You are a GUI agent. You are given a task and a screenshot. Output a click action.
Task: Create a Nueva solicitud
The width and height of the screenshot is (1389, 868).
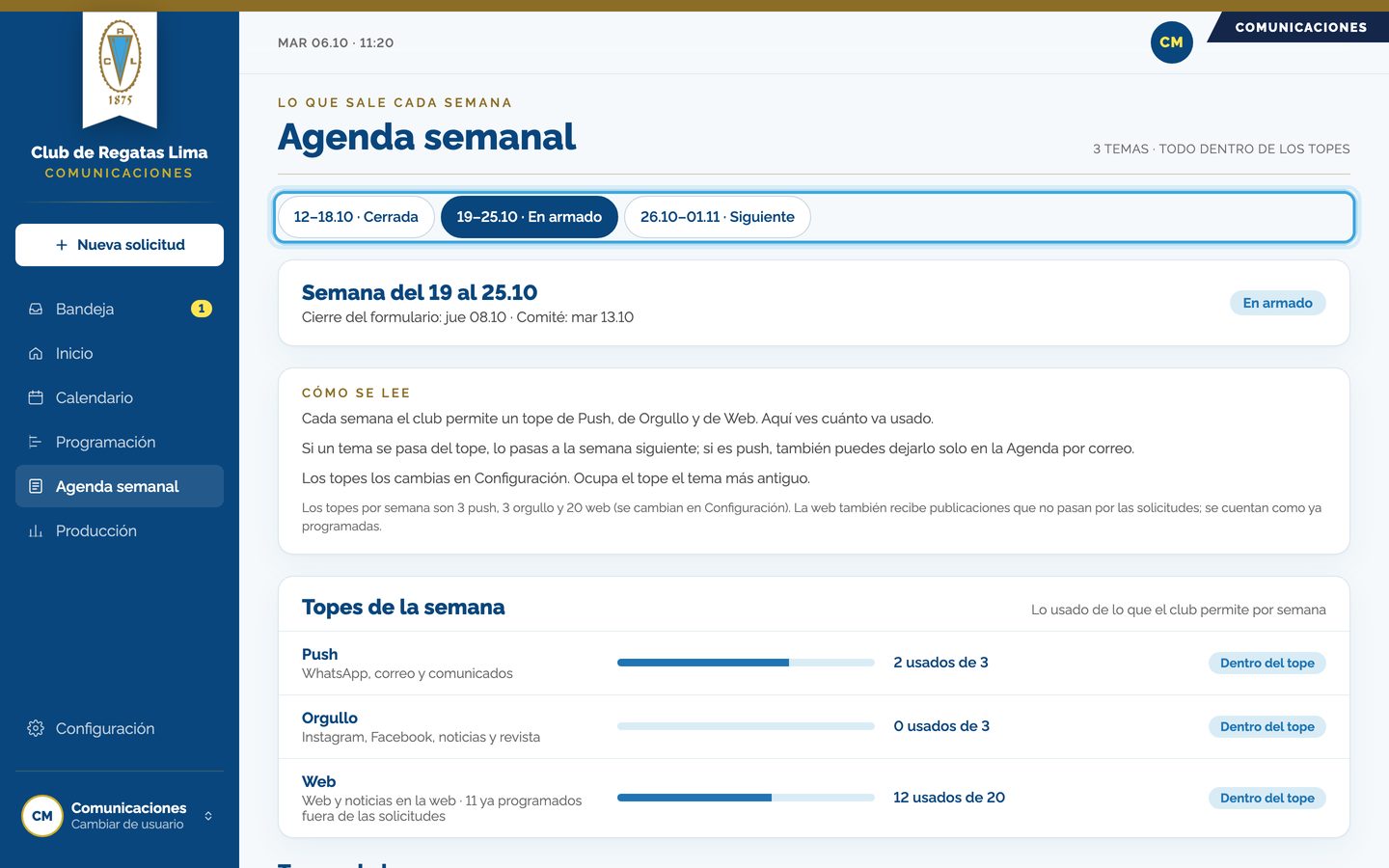pos(120,245)
